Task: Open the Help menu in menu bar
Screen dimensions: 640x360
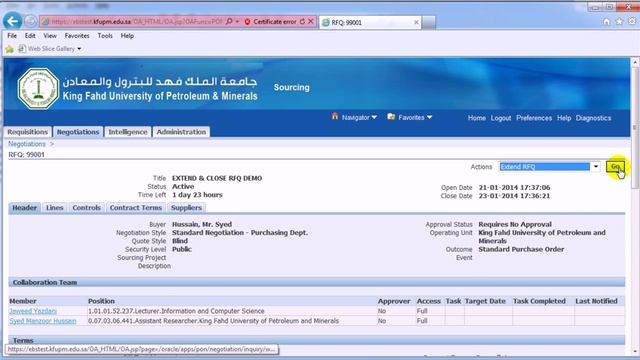Action: click(x=127, y=36)
